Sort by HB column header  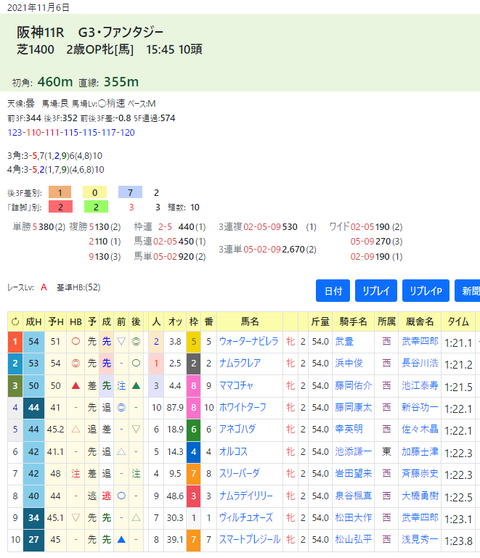point(75,322)
